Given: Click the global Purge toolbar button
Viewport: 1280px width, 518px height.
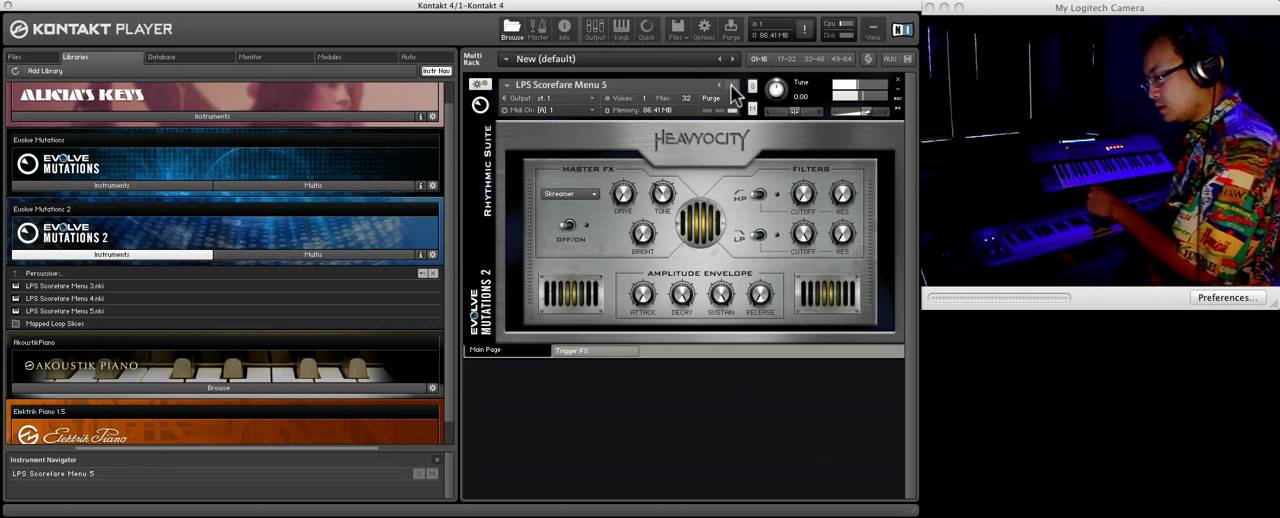Looking at the screenshot, I should tap(731, 29).
